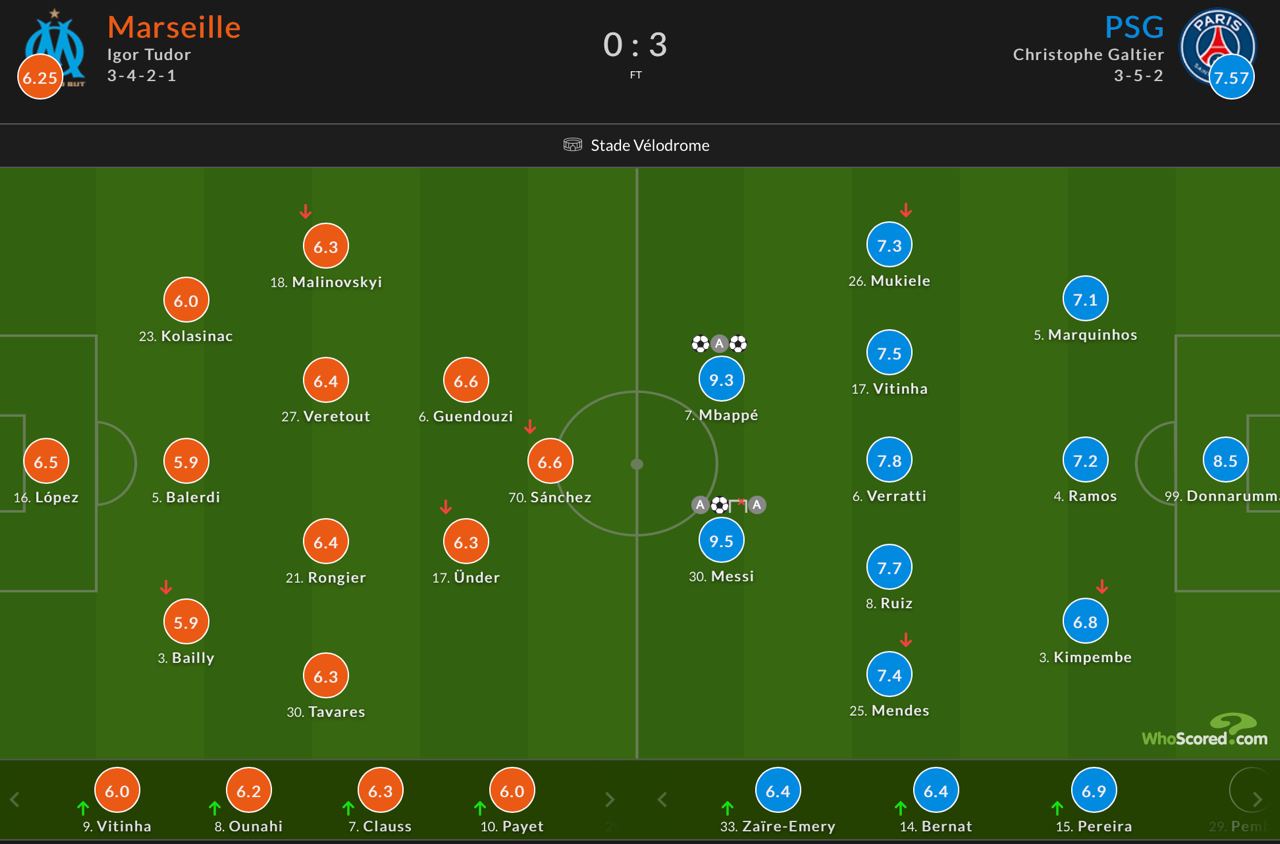
Task: Click the red substituted-off arrow above Malinovskyi
Action: [x=306, y=212]
